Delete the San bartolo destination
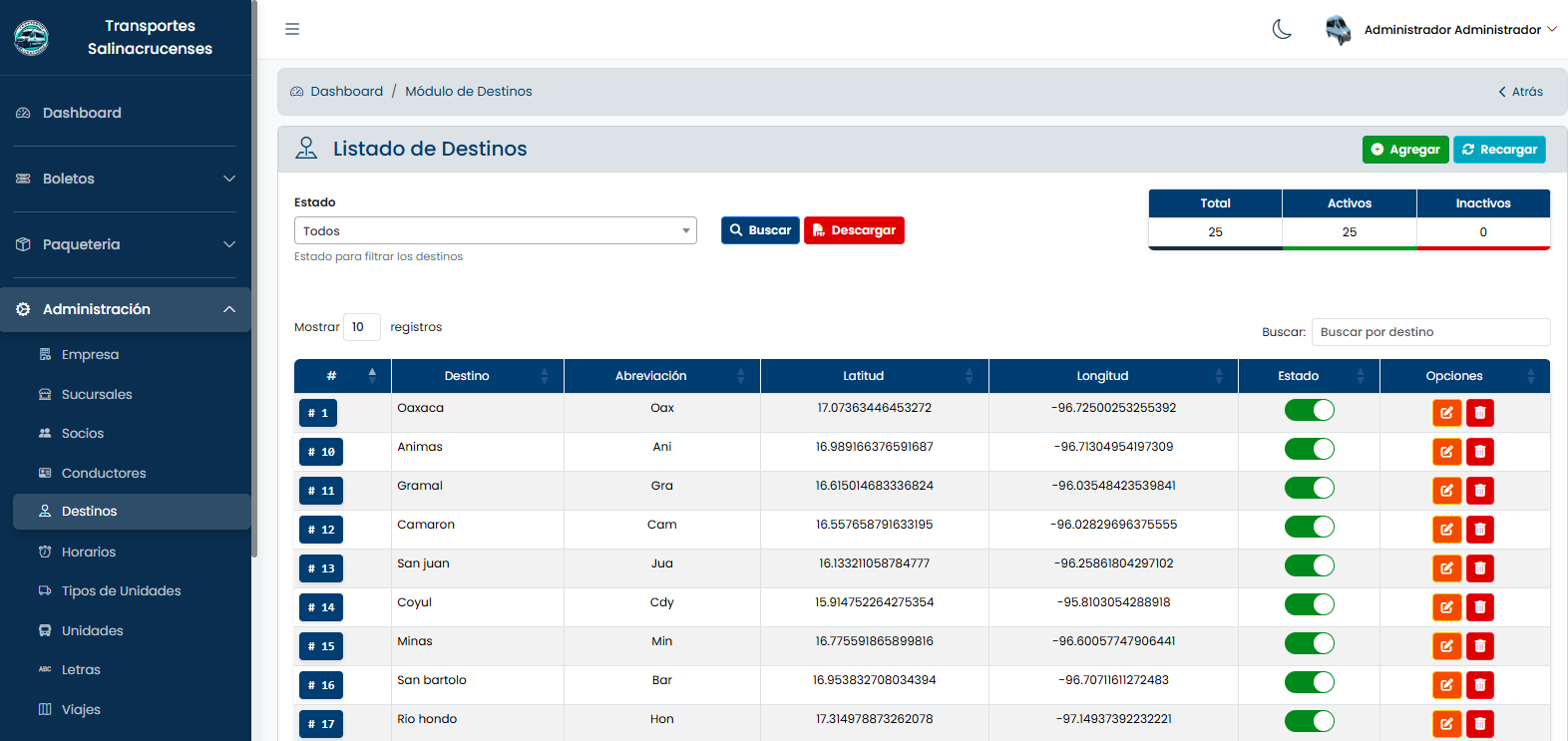Screen dimensions: 1568x741 1480,685
